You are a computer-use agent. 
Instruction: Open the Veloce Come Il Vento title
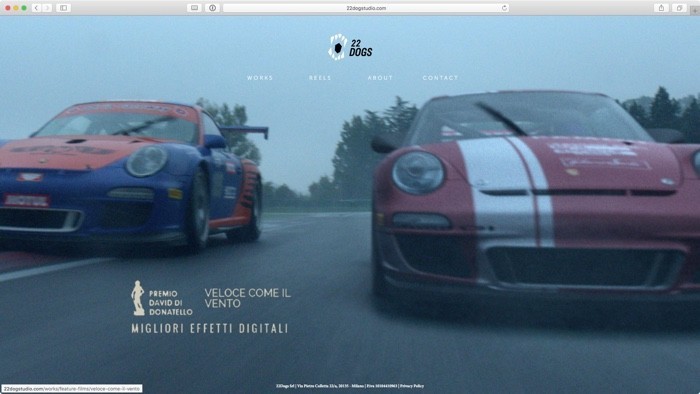[x=247, y=298]
